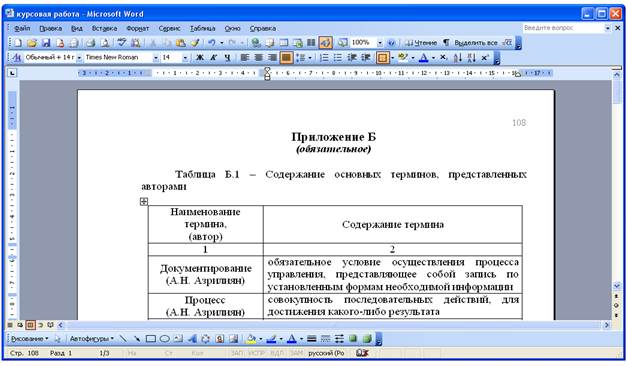The height and width of the screenshot is (366, 628).
Task: Open the Times New Roman font dropdown
Action: 156,58
